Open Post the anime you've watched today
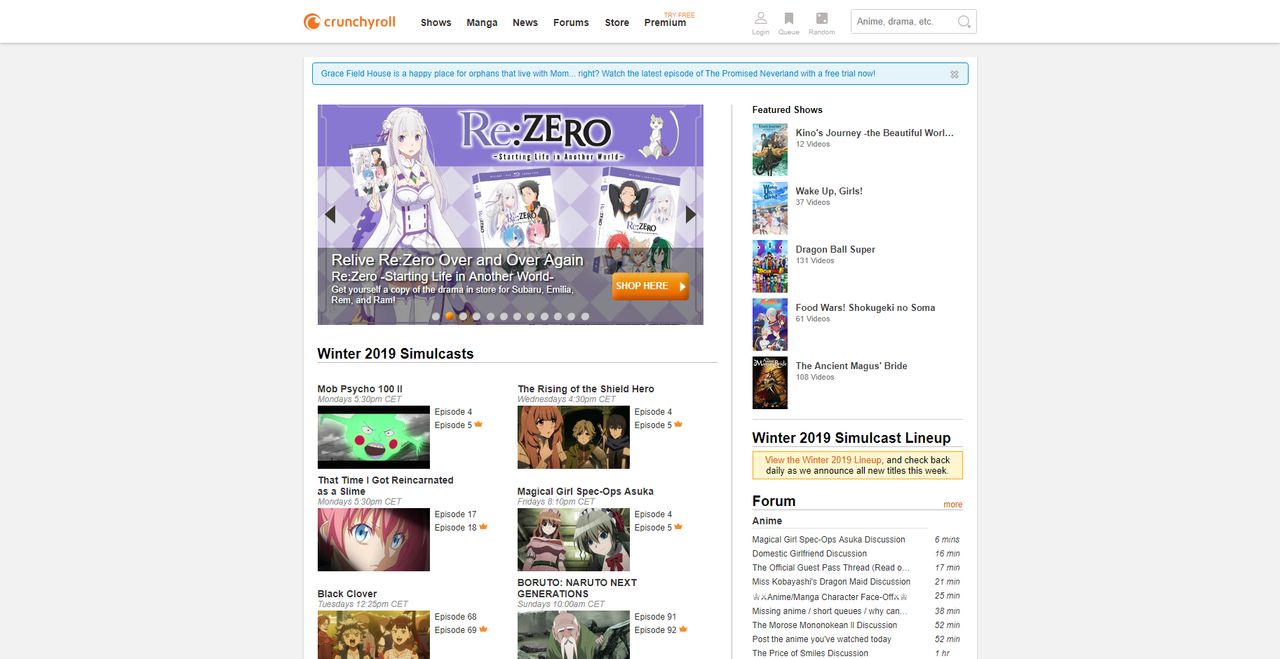Viewport: 1280px width, 659px height. click(822, 640)
